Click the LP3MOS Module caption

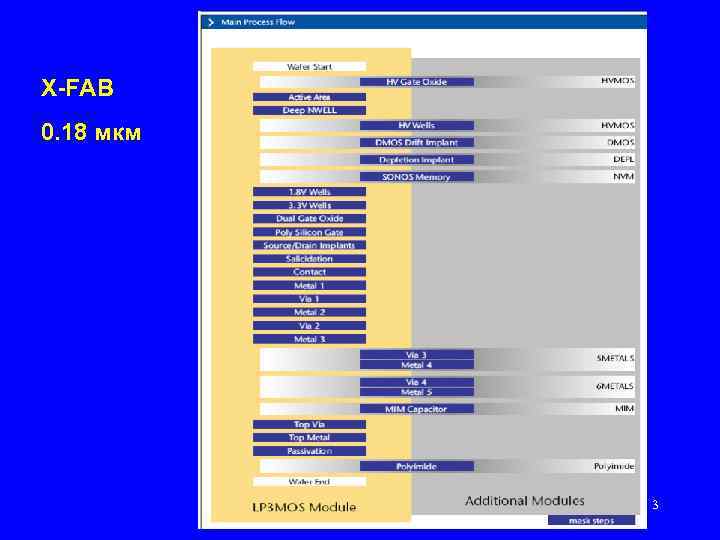(304, 507)
